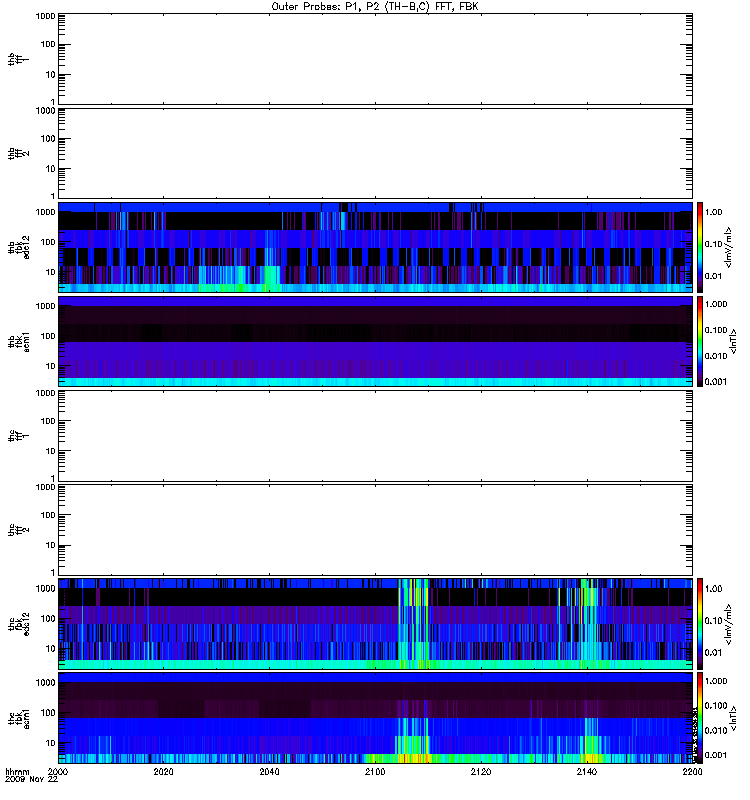Screen dimensions: 750x800
Task: Click the '<|mV/m|>' unit label of thb edc12 color bar
Action: (728, 247)
